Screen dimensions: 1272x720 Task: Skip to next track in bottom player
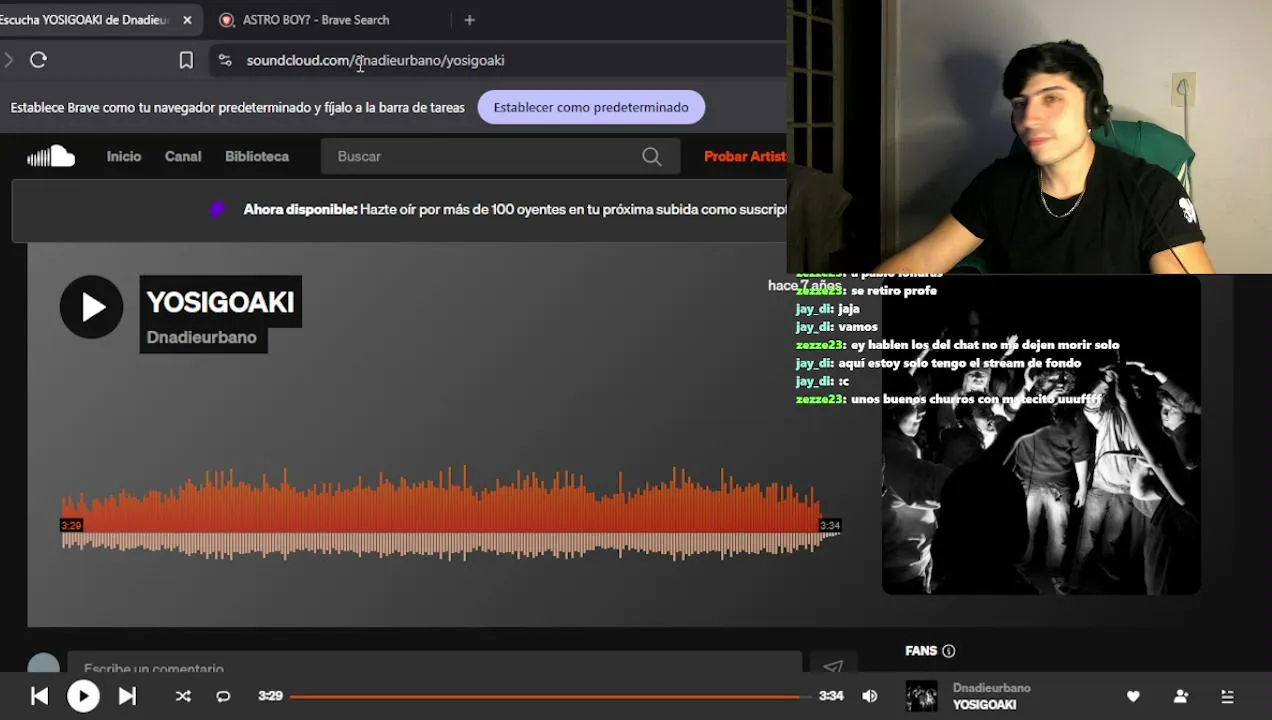coord(127,696)
